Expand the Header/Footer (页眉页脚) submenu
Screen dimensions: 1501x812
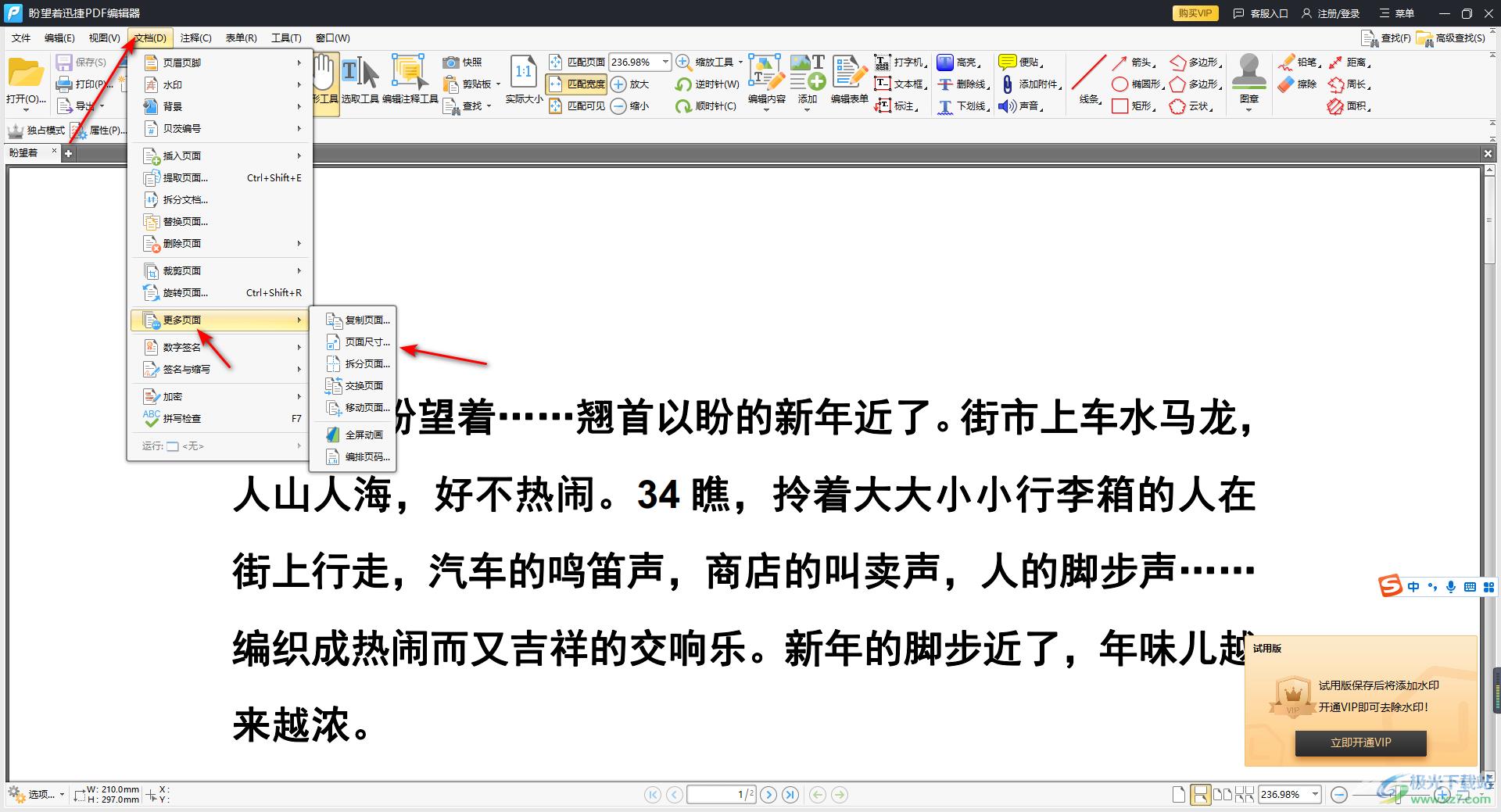point(220,63)
